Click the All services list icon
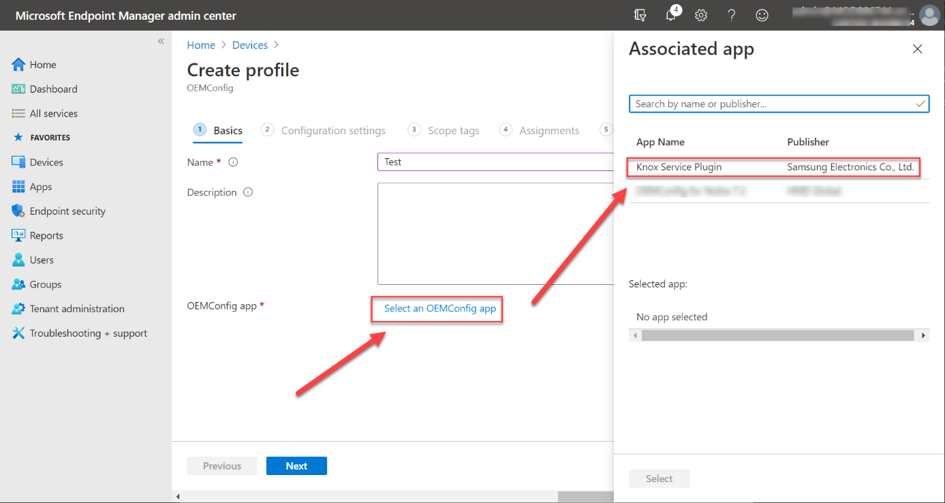This screenshot has width=945, height=503. tap(19, 113)
